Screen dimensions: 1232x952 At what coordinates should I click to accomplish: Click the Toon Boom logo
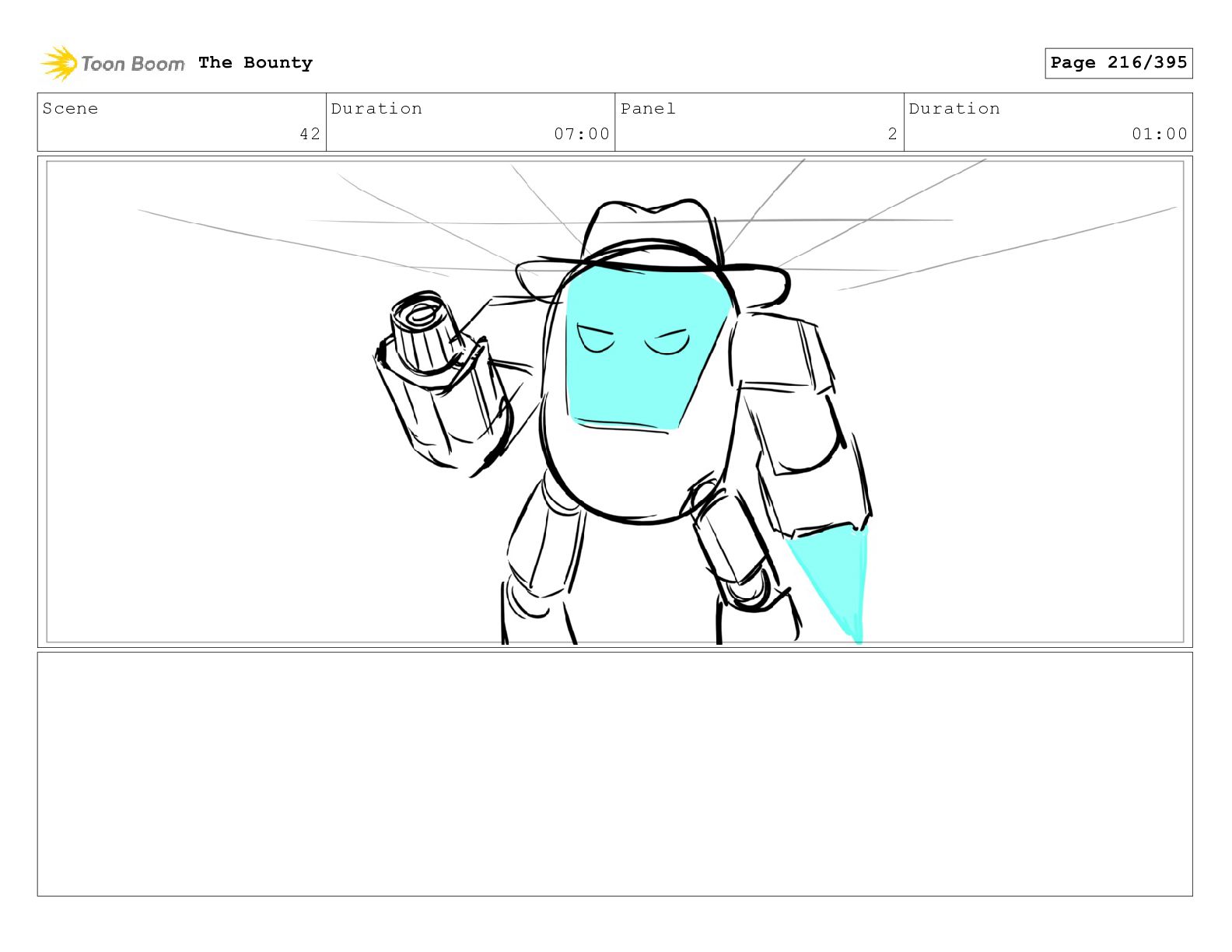click(113, 63)
